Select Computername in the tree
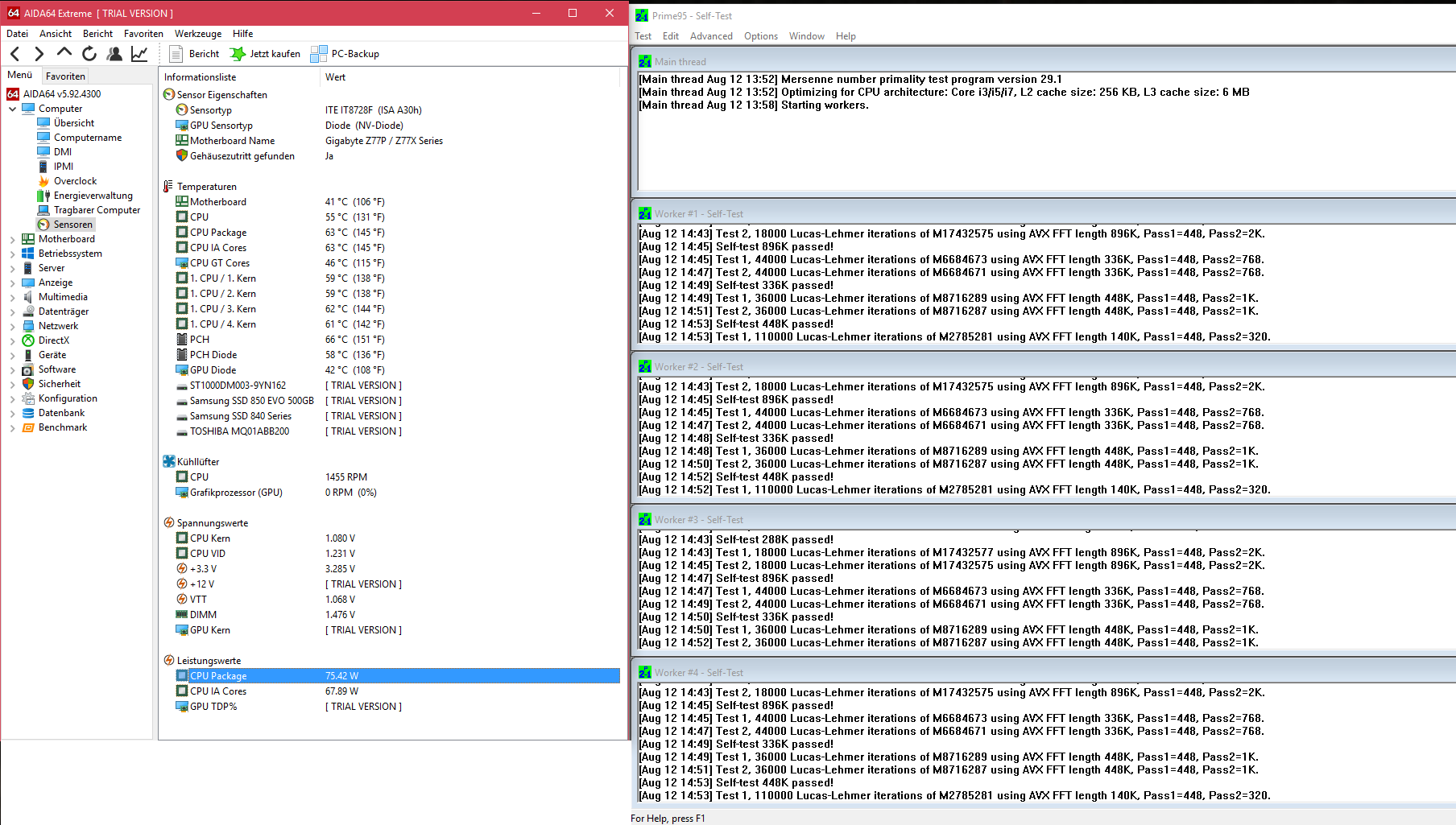Screen dimensions: 1456x825 [80, 138]
